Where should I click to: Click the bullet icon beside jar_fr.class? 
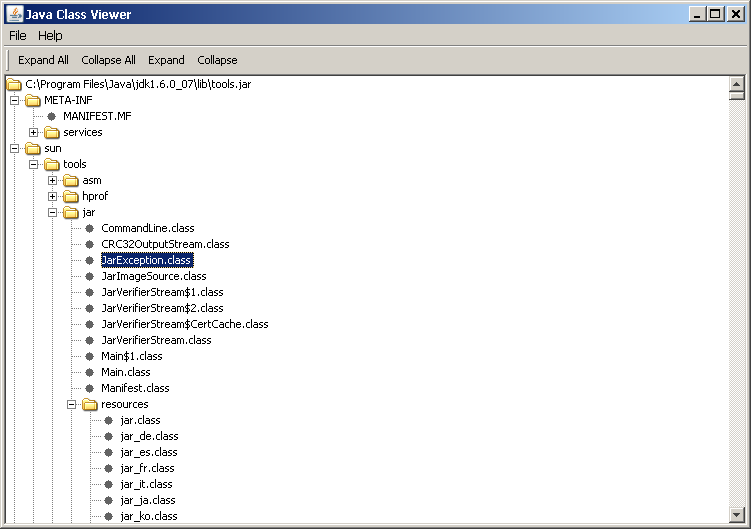(109, 468)
